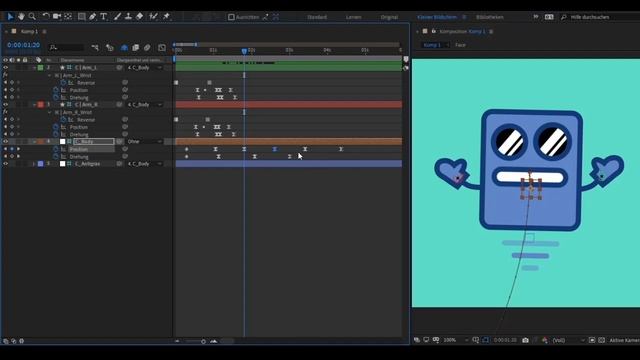Click the timeline zoom slider handle
The height and width of the screenshot is (360, 640).
click(x=203, y=341)
